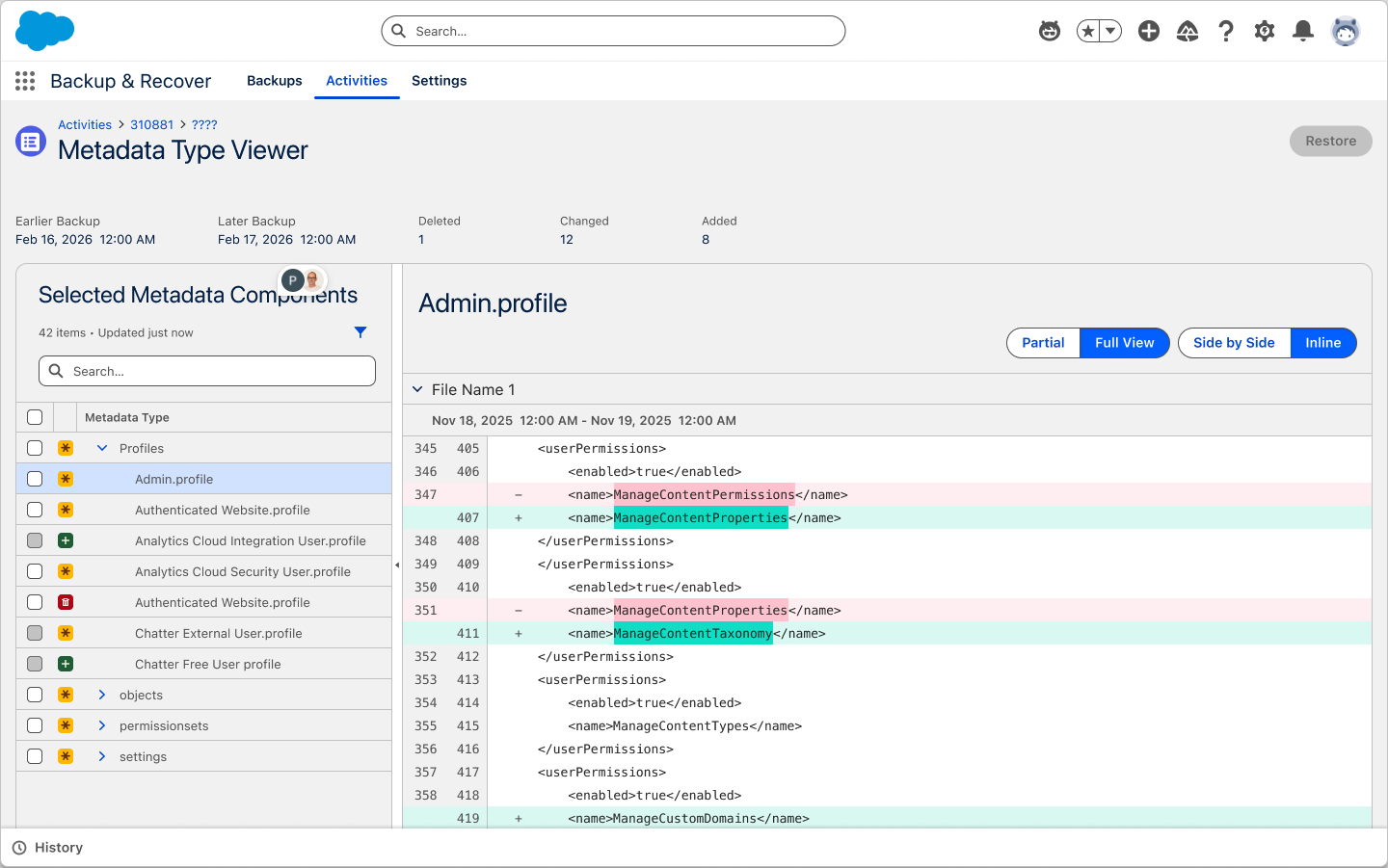
Task: Check the Chatter Free User profile checkbox
Action: (x=35, y=664)
